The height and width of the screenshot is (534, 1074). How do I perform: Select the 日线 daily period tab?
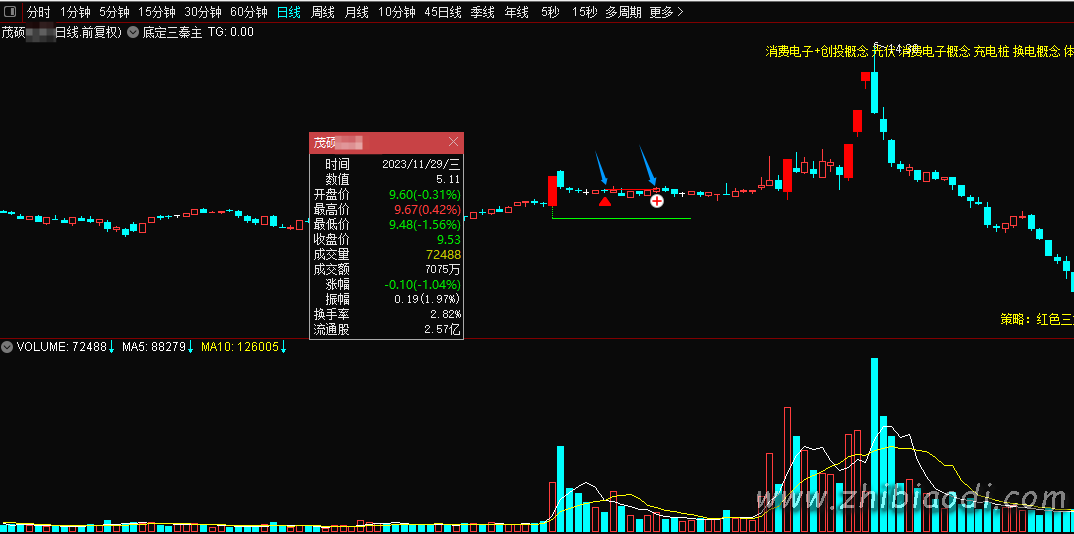click(x=289, y=12)
